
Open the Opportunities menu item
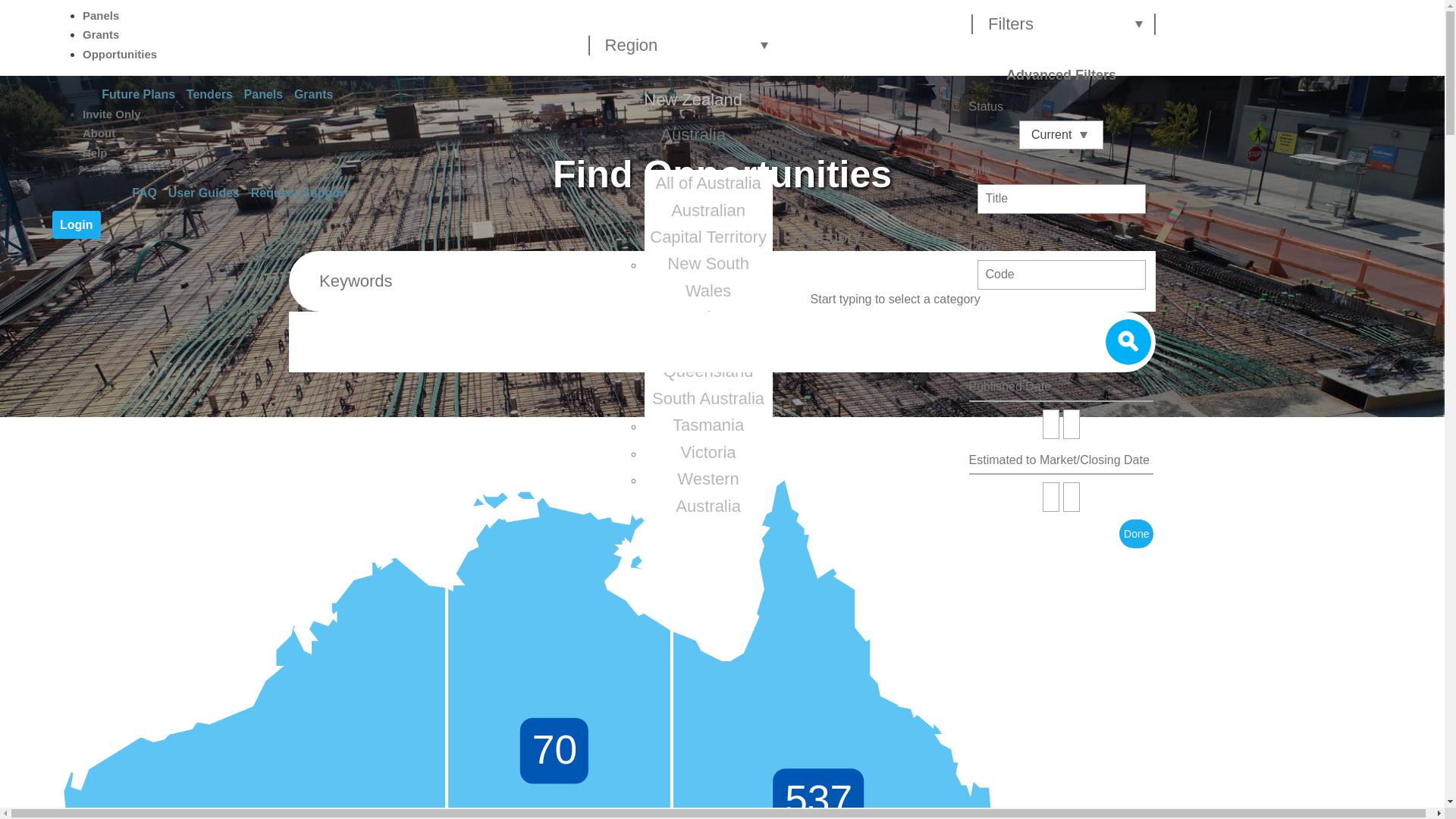[x=120, y=54]
